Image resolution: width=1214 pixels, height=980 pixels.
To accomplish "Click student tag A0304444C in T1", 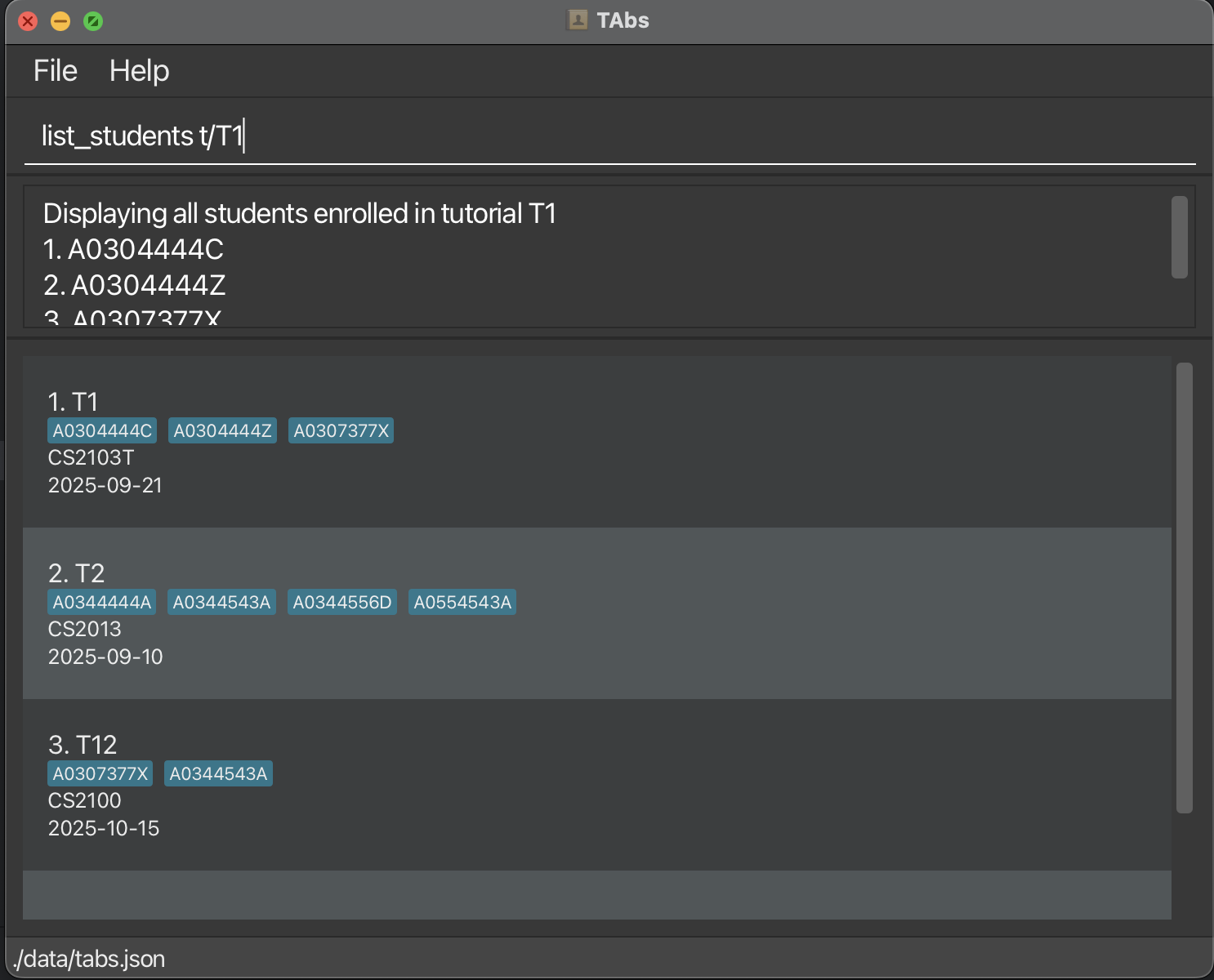I will click(x=102, y=431).
